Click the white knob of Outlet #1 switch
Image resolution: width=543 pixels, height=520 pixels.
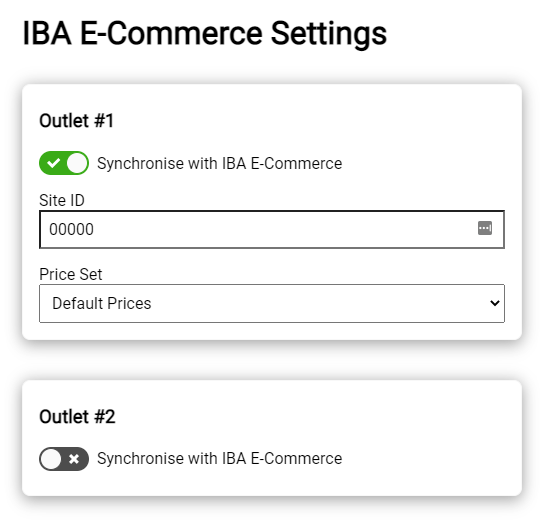(77, 163)
